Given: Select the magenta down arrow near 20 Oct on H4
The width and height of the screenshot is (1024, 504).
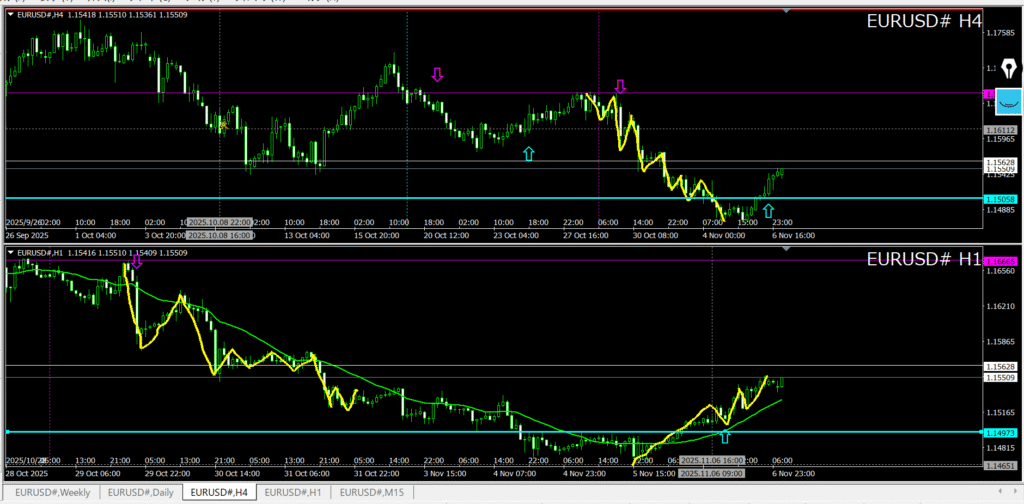Looking at the screenshot, I should (437, 74).
